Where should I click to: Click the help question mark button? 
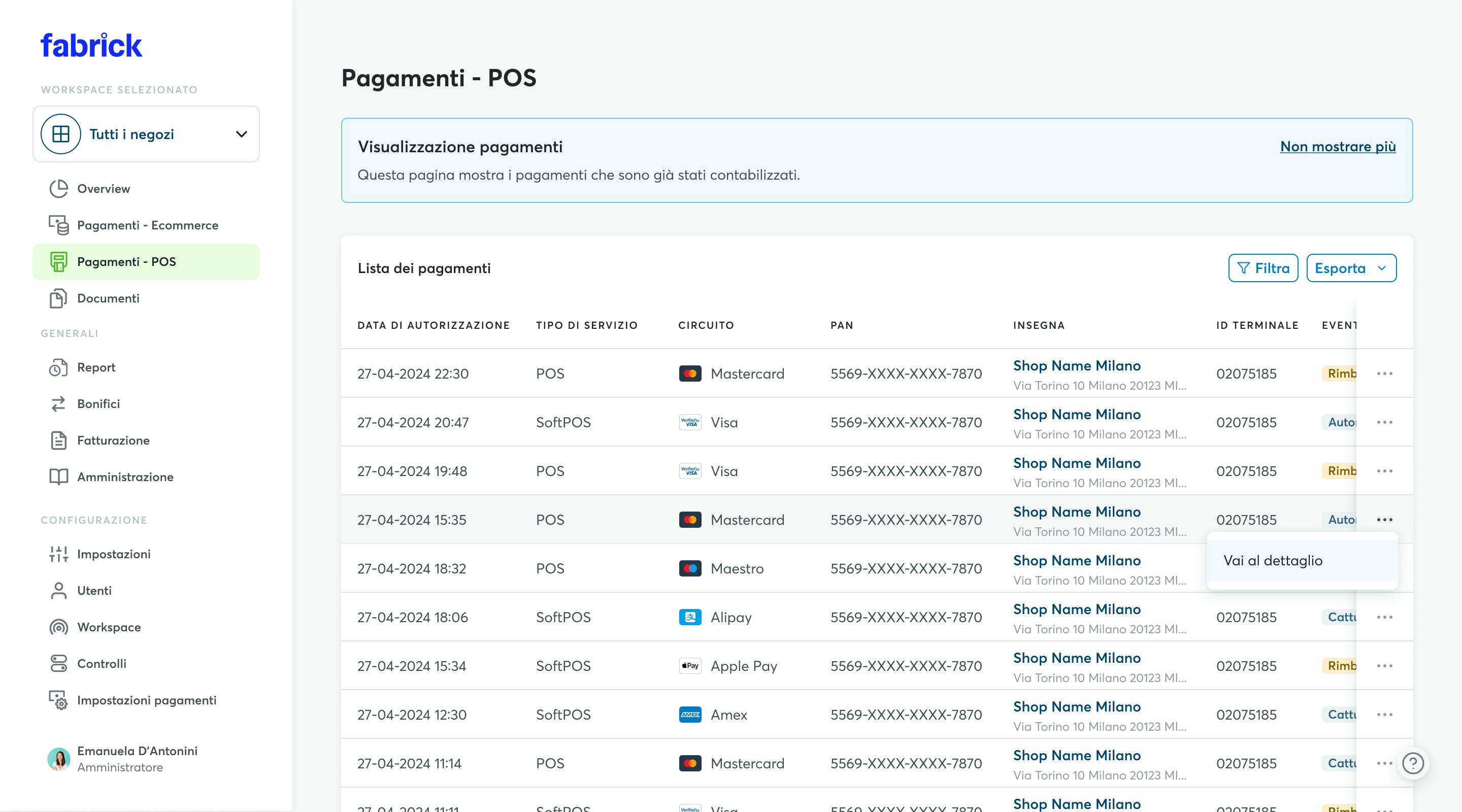coord(1413,764)
